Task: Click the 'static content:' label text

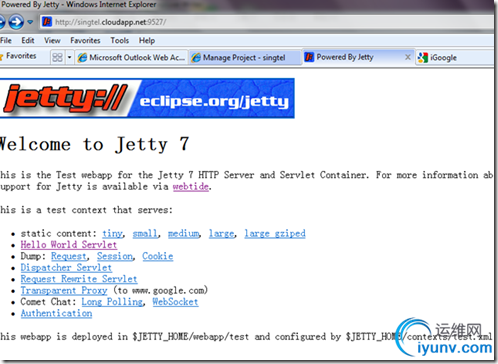Action: pyautogui.click(x=58, y=233)
